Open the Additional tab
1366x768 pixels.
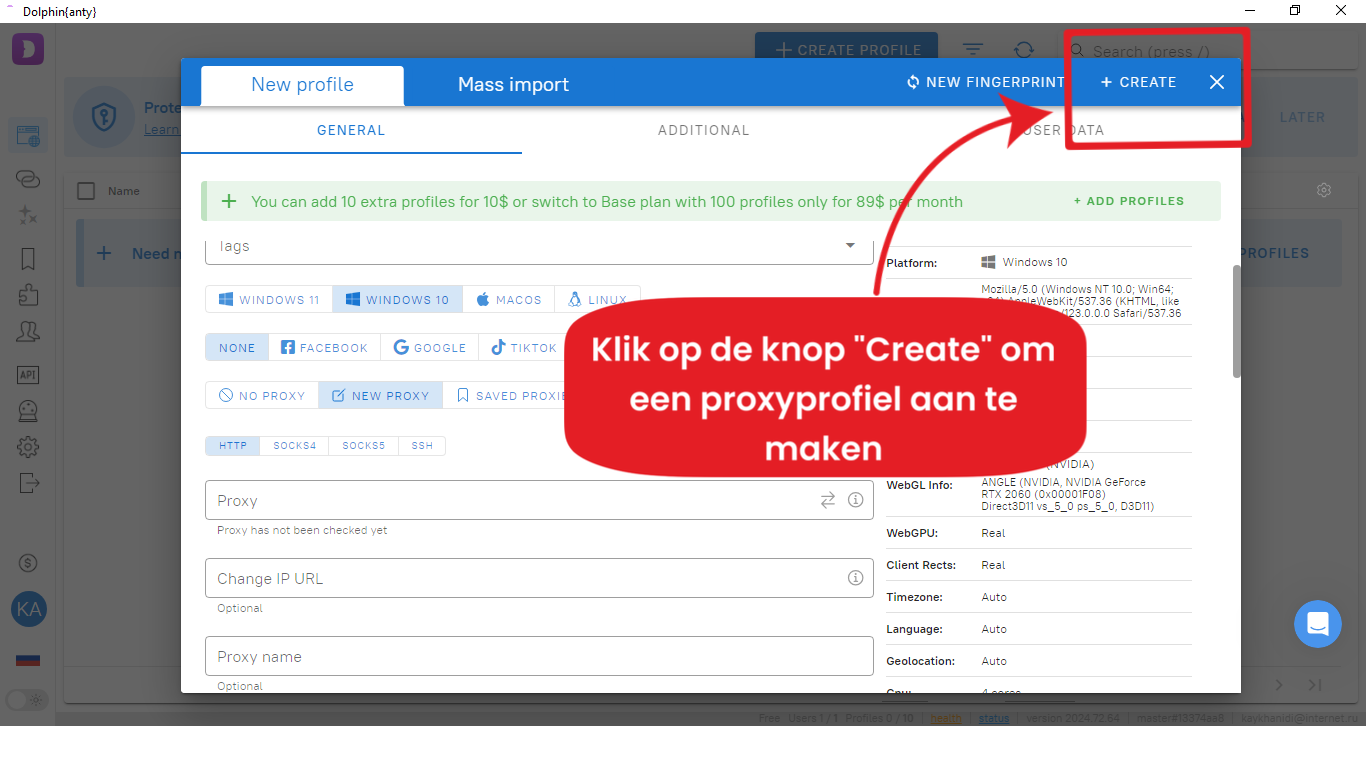pyautogui.click(x=703, y=130)
